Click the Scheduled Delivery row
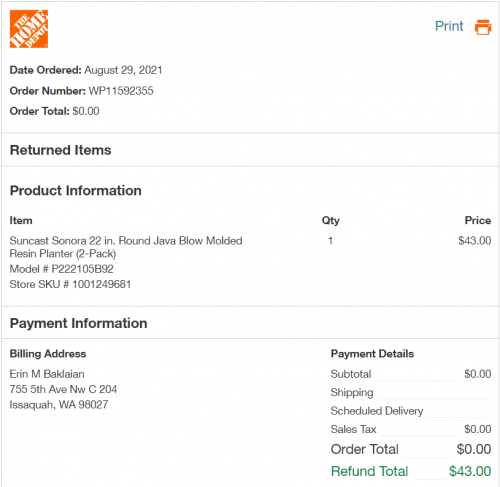 pos(411,411)
